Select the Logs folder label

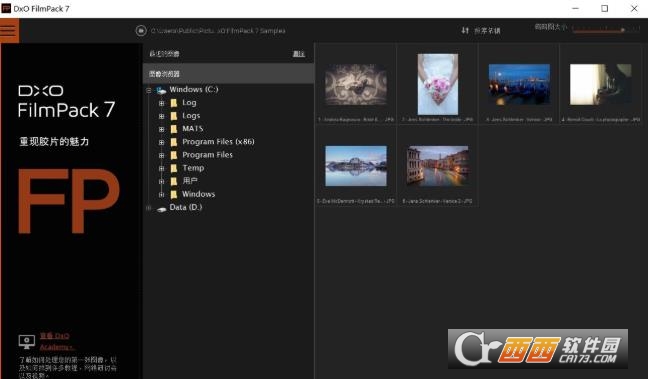191,116
